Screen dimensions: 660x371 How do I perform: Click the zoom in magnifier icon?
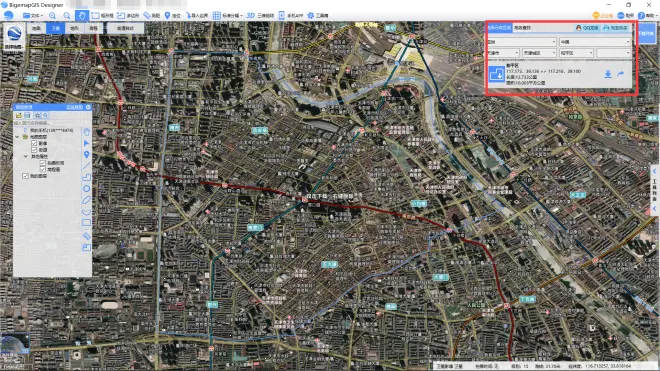[x=53, y=16]
